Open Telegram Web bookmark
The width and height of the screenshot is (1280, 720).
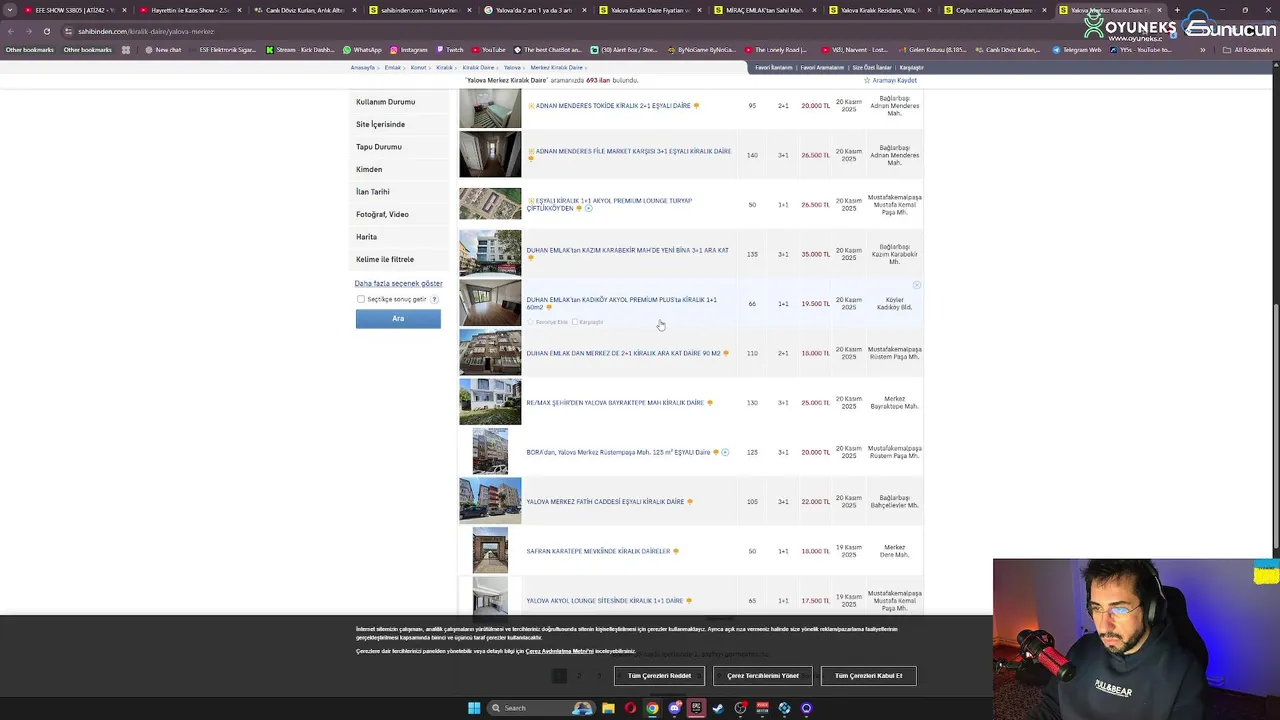pos(1077,49)
